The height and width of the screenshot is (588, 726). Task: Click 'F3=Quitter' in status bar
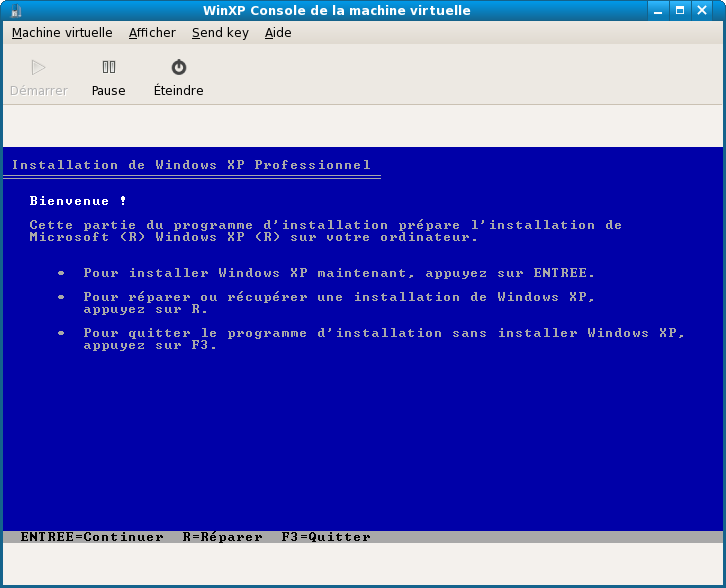(x=326, y=537)
